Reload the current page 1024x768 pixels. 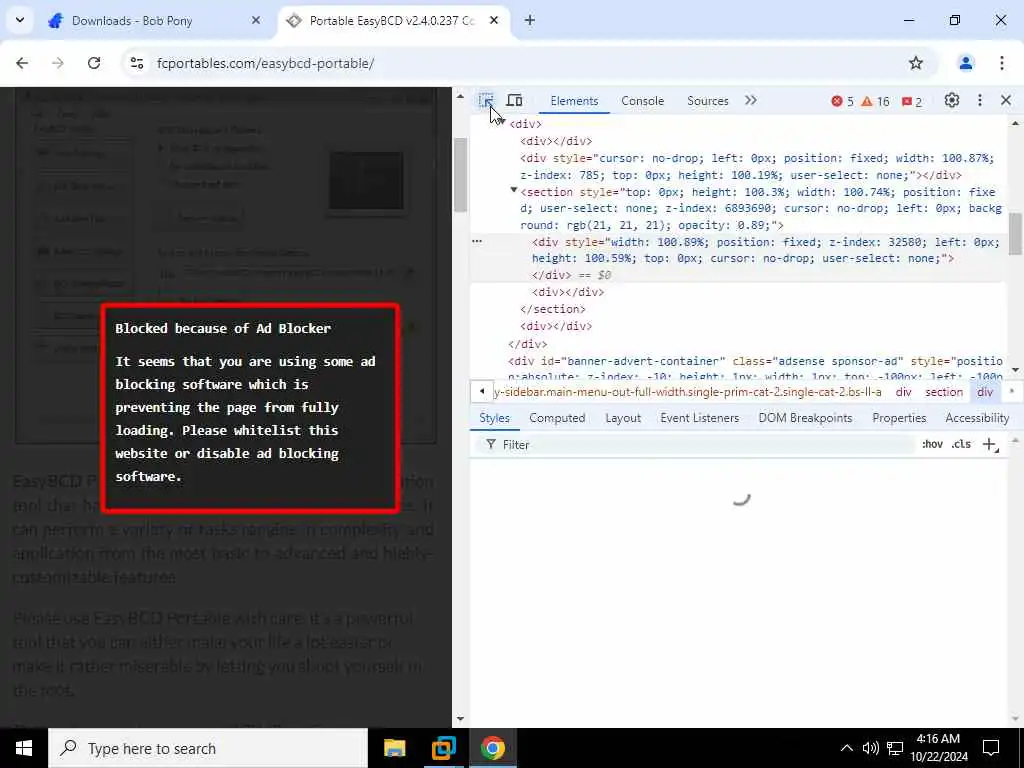click(94, 63)
